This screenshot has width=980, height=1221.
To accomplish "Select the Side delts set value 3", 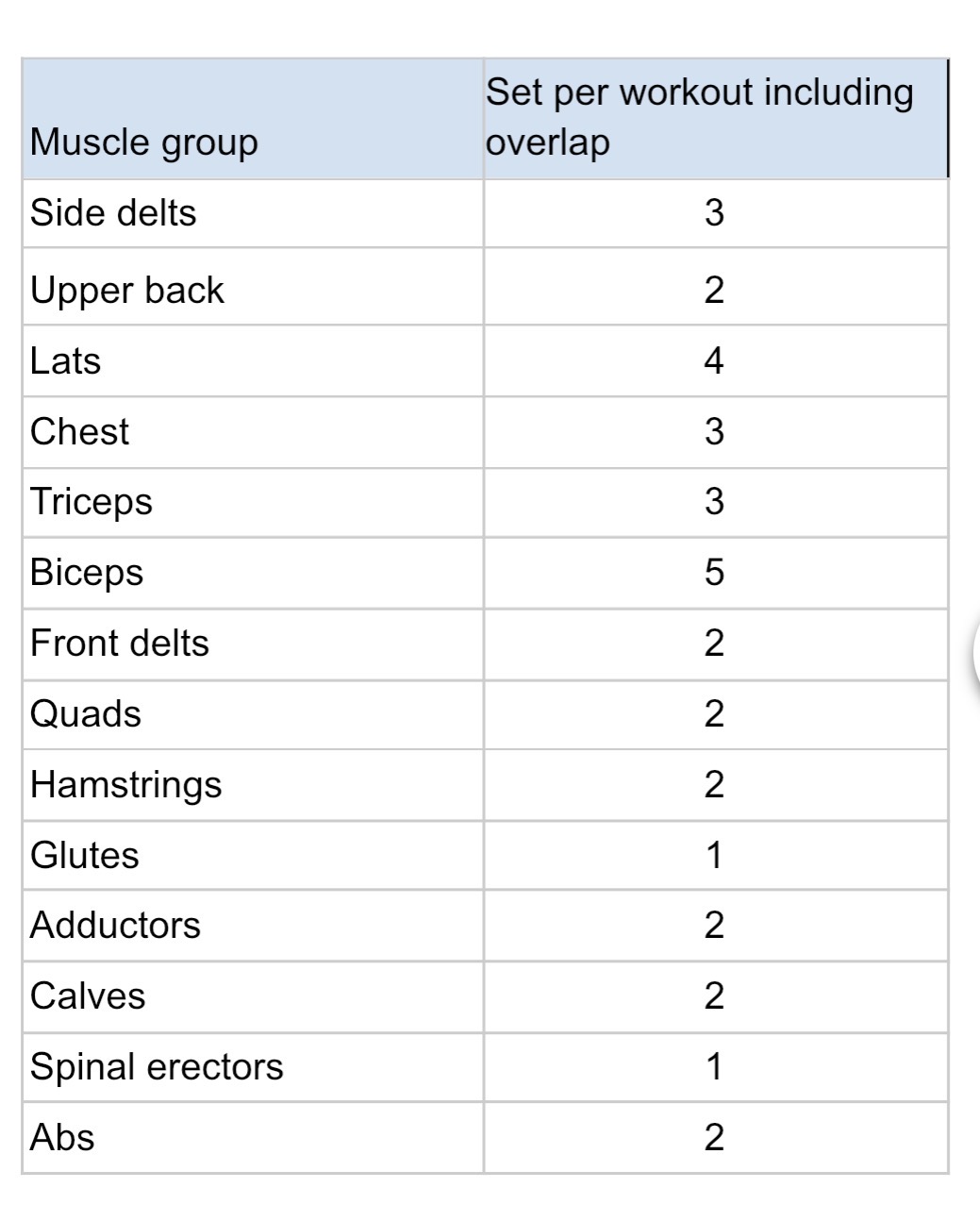I will 715,213.
